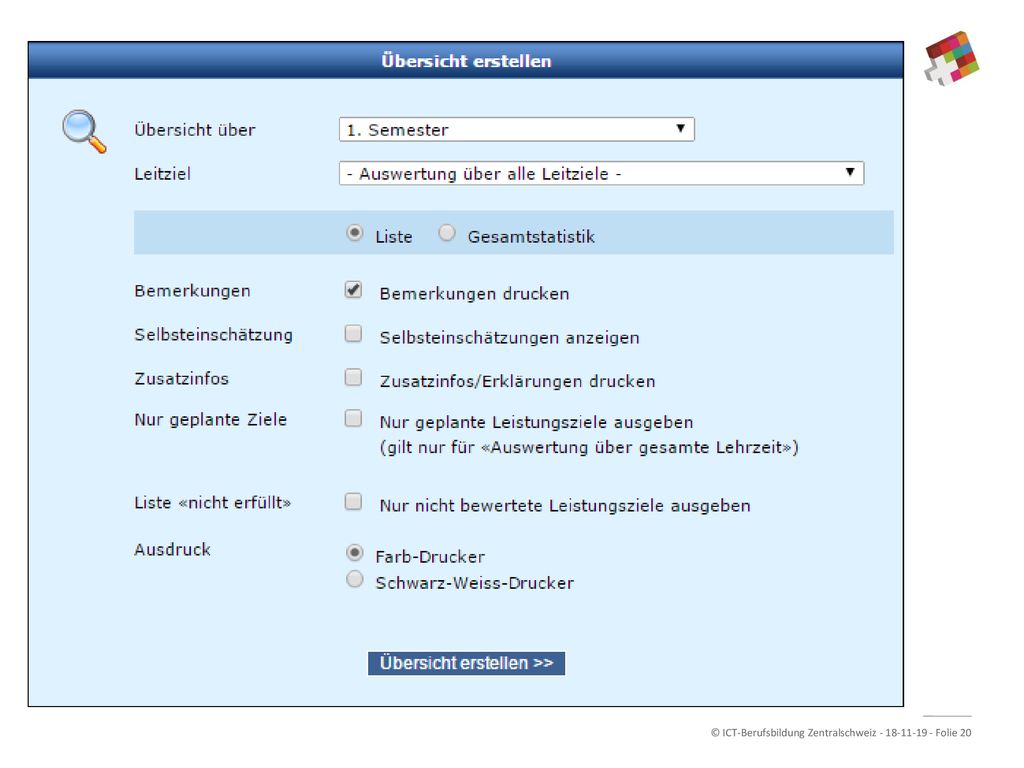Select the Liste radio button

[x=355, y=232]
